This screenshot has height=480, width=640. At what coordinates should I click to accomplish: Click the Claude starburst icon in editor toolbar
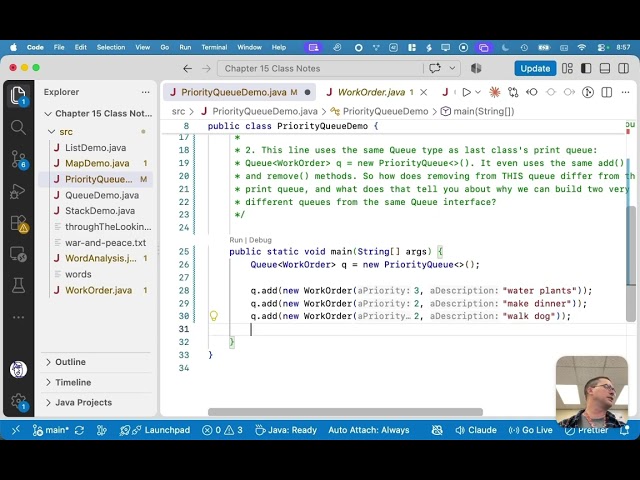494,92
